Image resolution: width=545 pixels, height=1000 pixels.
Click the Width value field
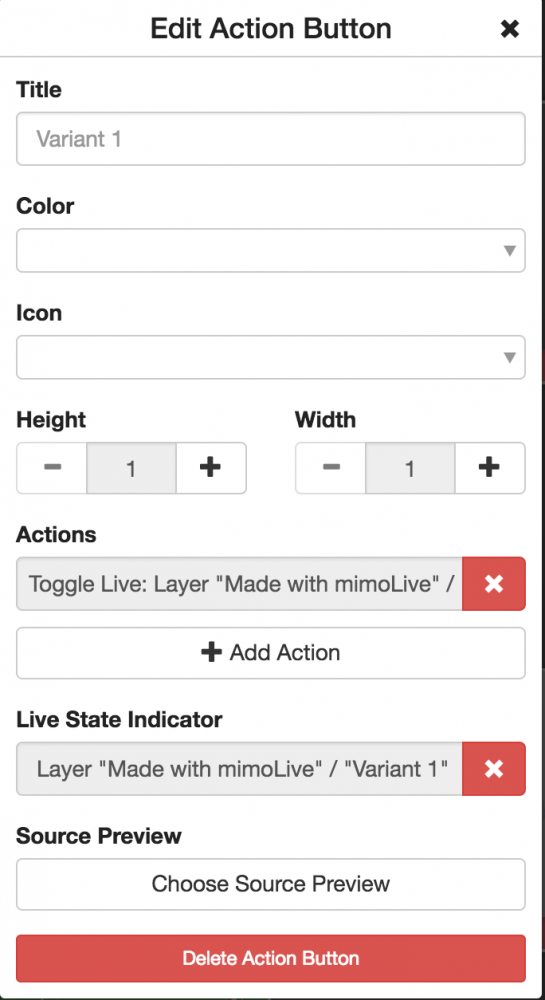[410, 468]
